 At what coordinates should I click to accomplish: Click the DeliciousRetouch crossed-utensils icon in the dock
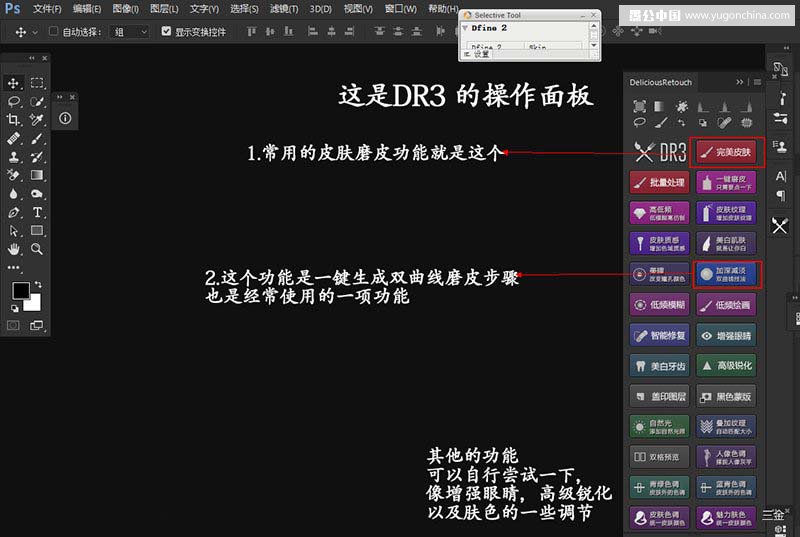pos(780,225)
